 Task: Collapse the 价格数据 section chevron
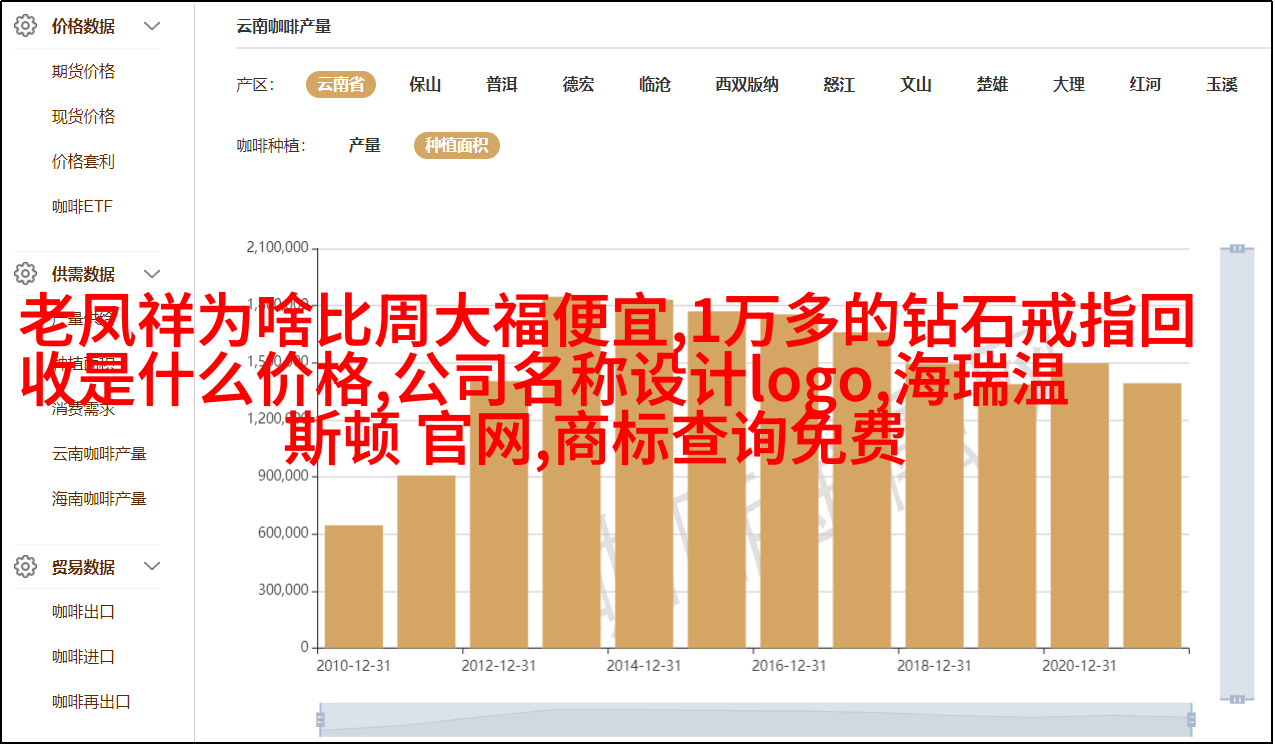(152, 27)
